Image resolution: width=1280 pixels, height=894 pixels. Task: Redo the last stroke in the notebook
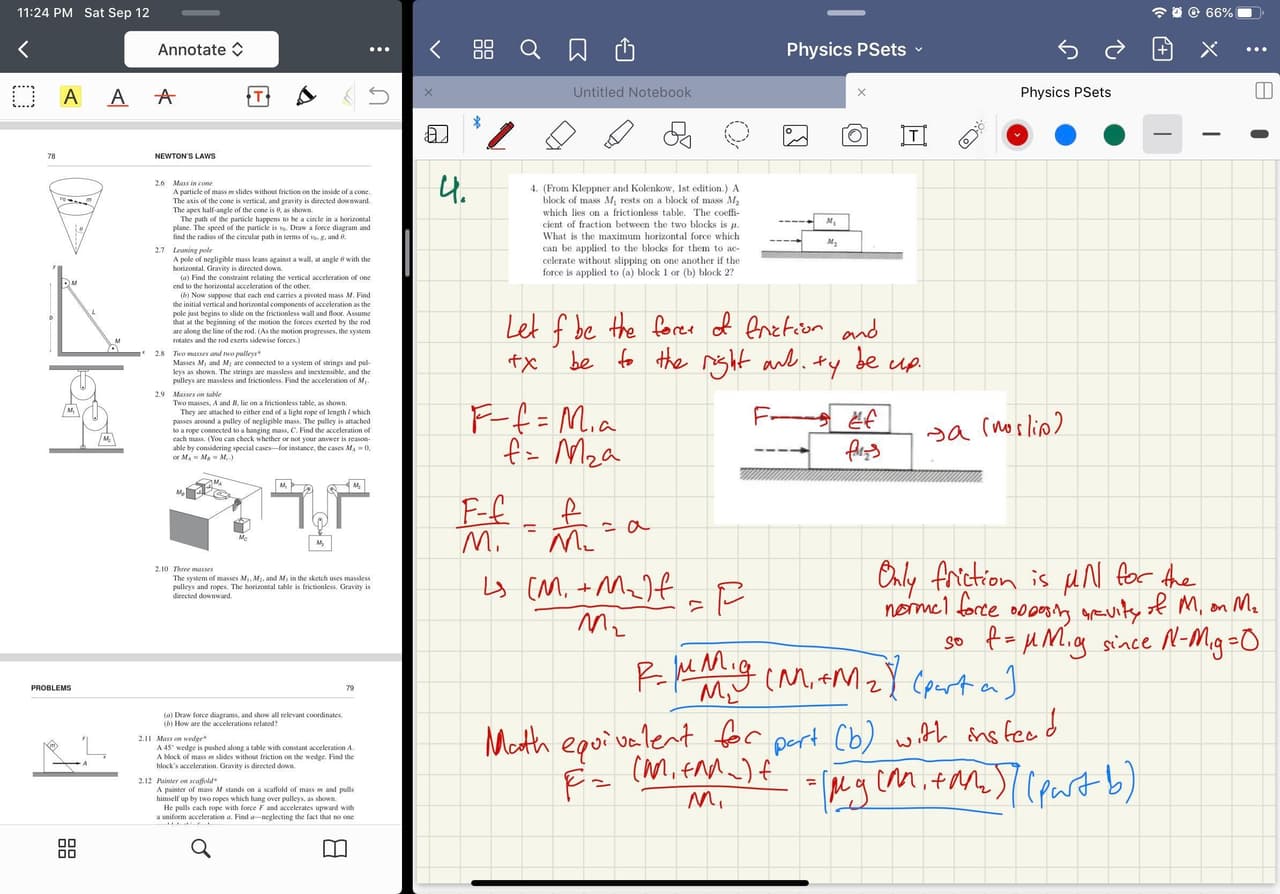click(x=1114, y=49)
